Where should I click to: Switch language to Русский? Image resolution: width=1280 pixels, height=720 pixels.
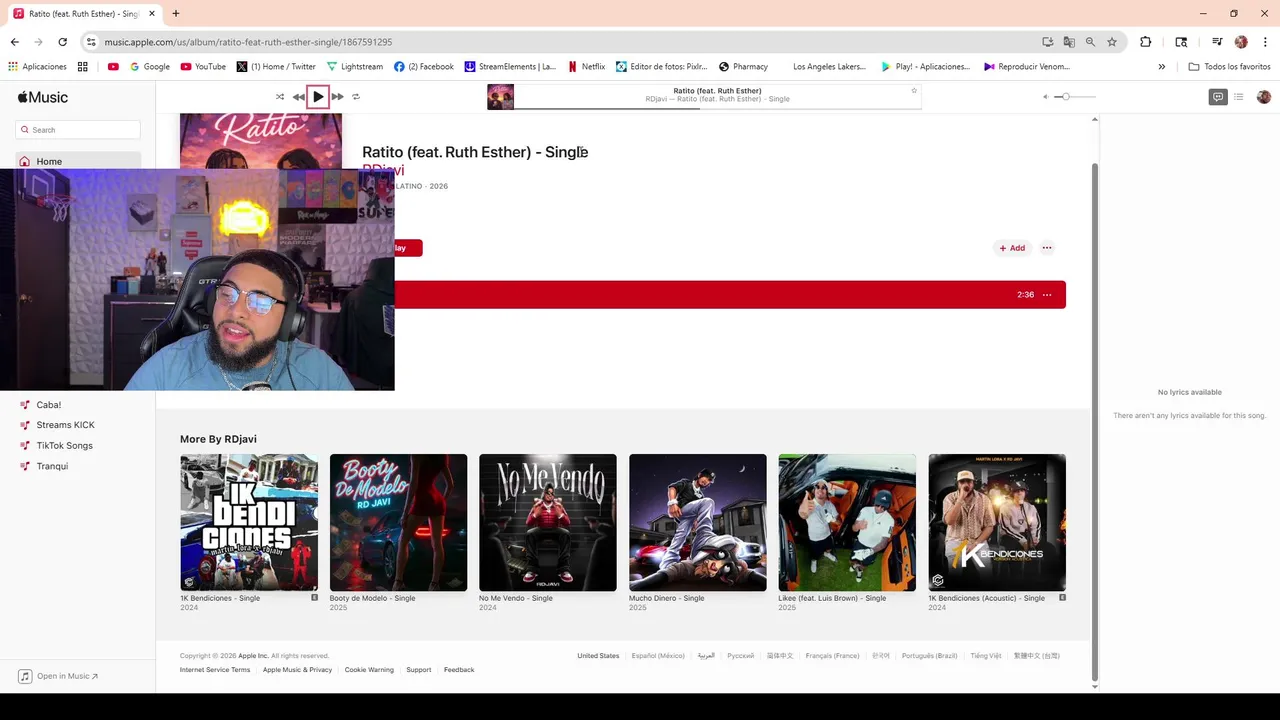(741, 656)
